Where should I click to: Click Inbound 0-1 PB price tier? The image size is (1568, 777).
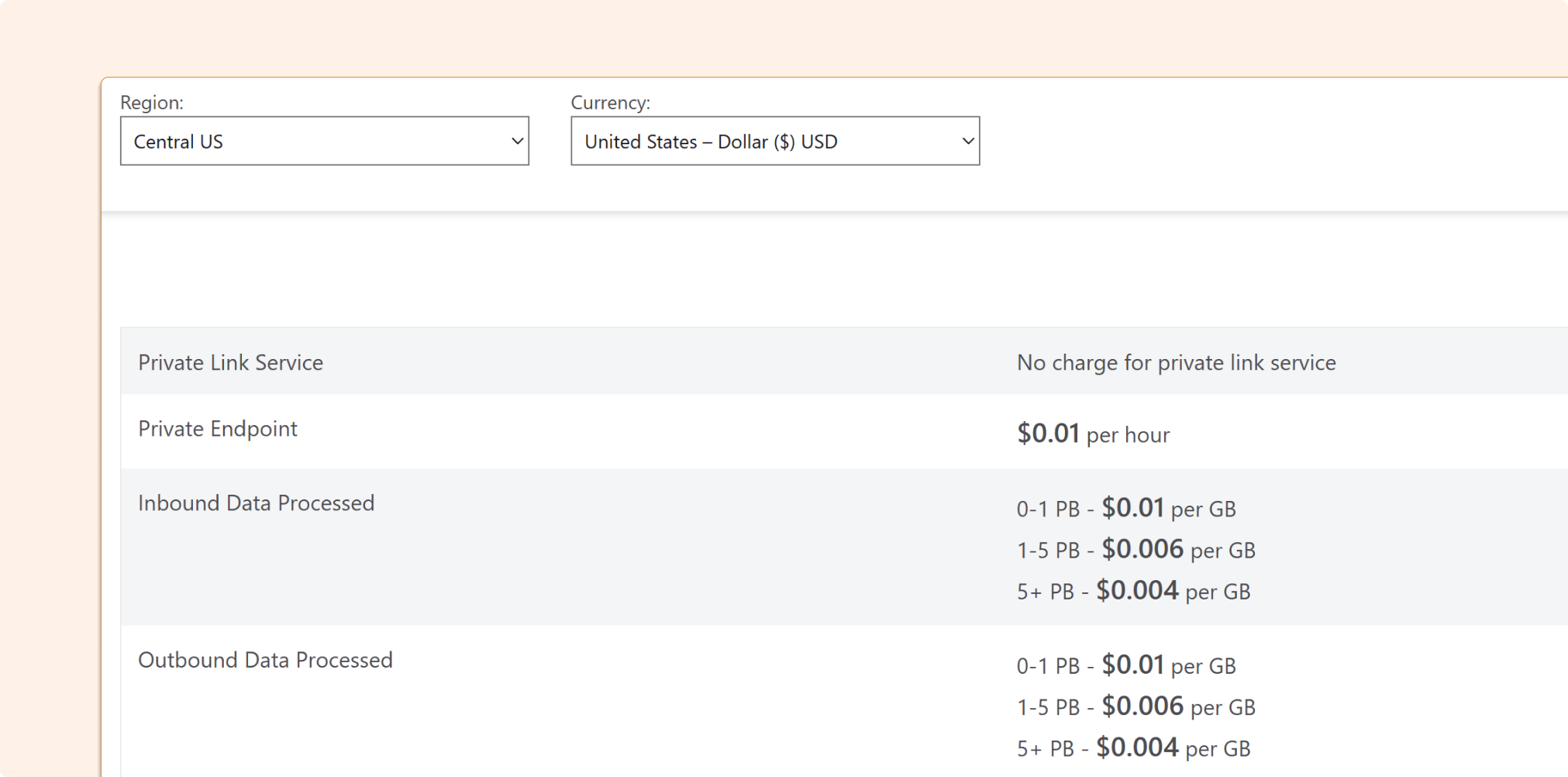1126,509
